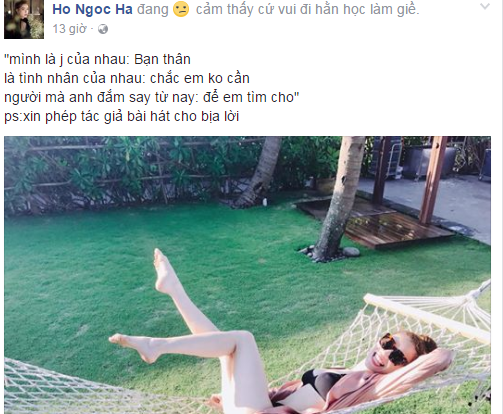Image resolution: width=503 pixels, height=414 pixels.
Task: Click the woman's sunglasses in the photo
Action: click(393, 350)
